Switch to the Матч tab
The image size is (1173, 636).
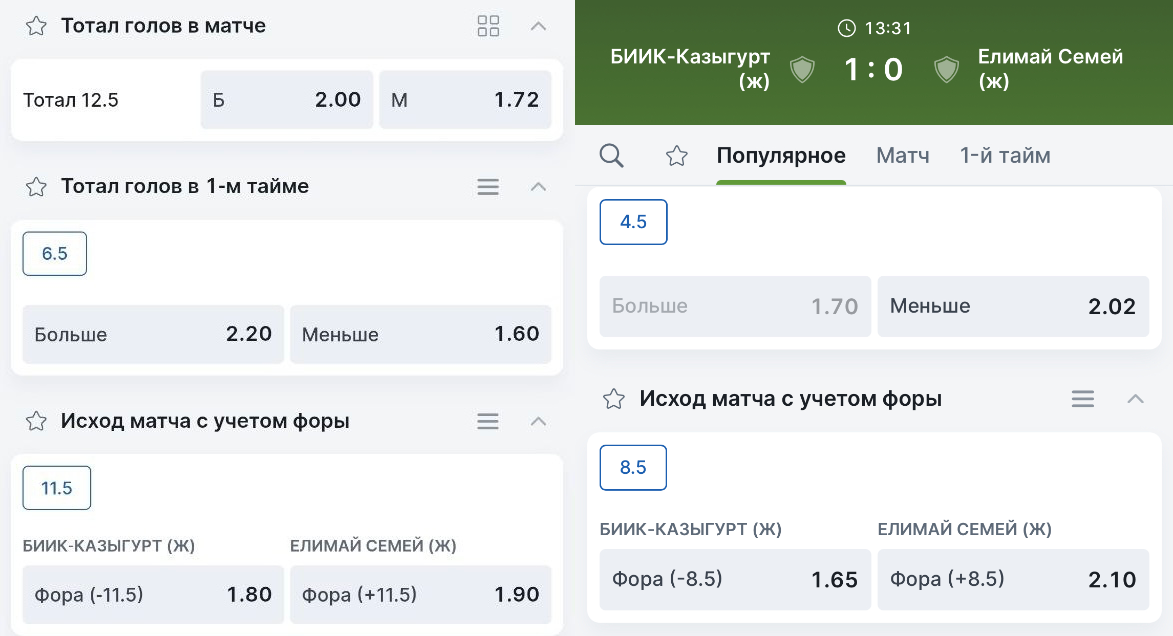pyautogui.click(x=903, y=156)
